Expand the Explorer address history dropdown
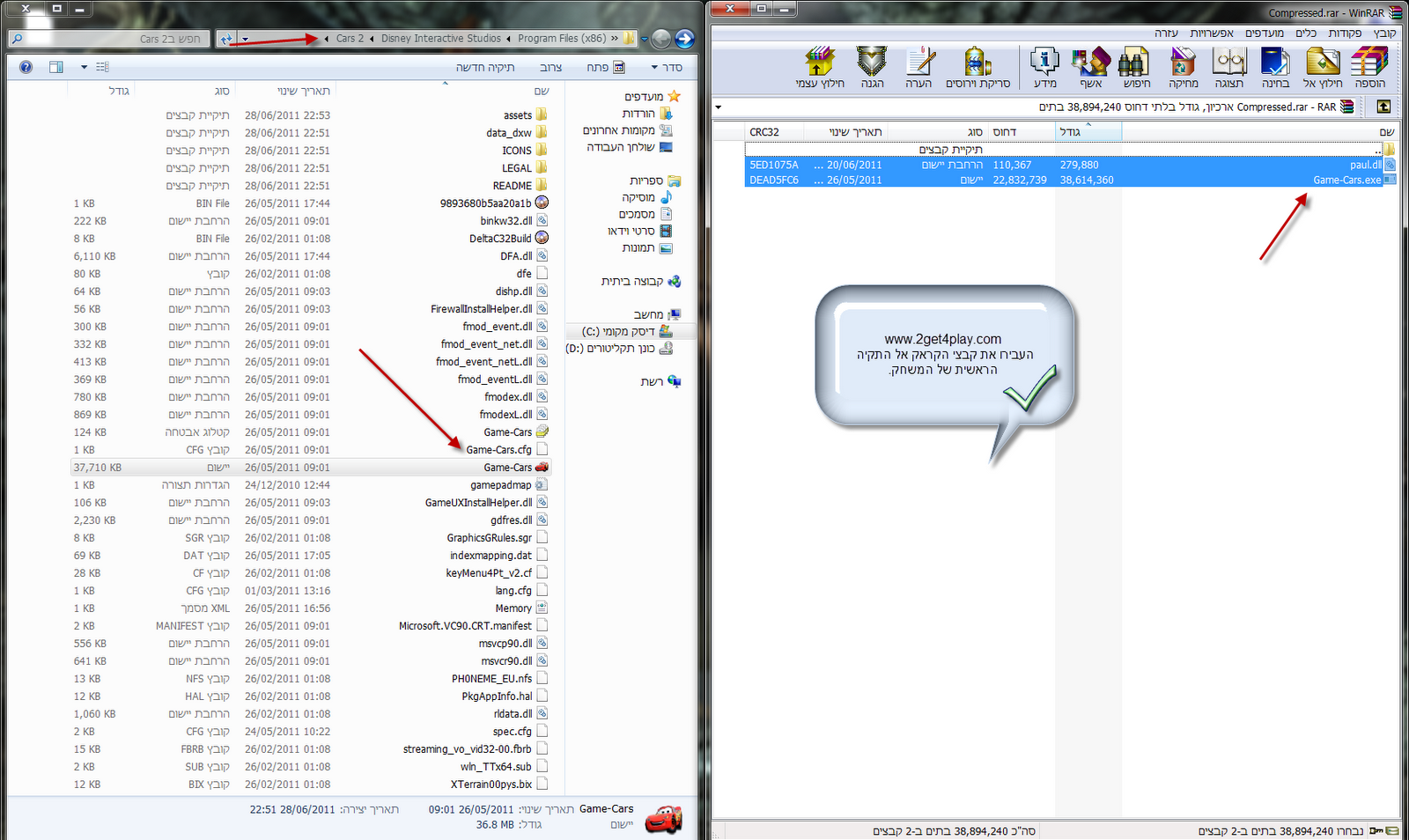 (x=246, y=39)
